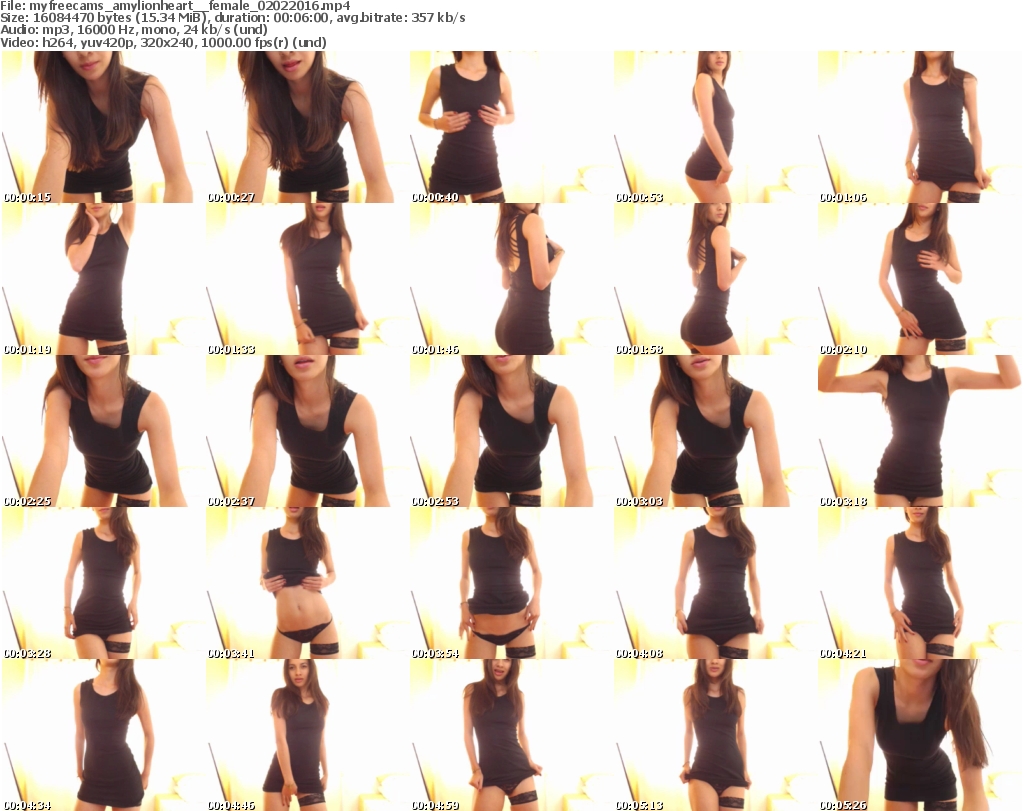Select the thumbnail stamped 00:01:19
1024x811 pixels.
(x=103, y=279)
